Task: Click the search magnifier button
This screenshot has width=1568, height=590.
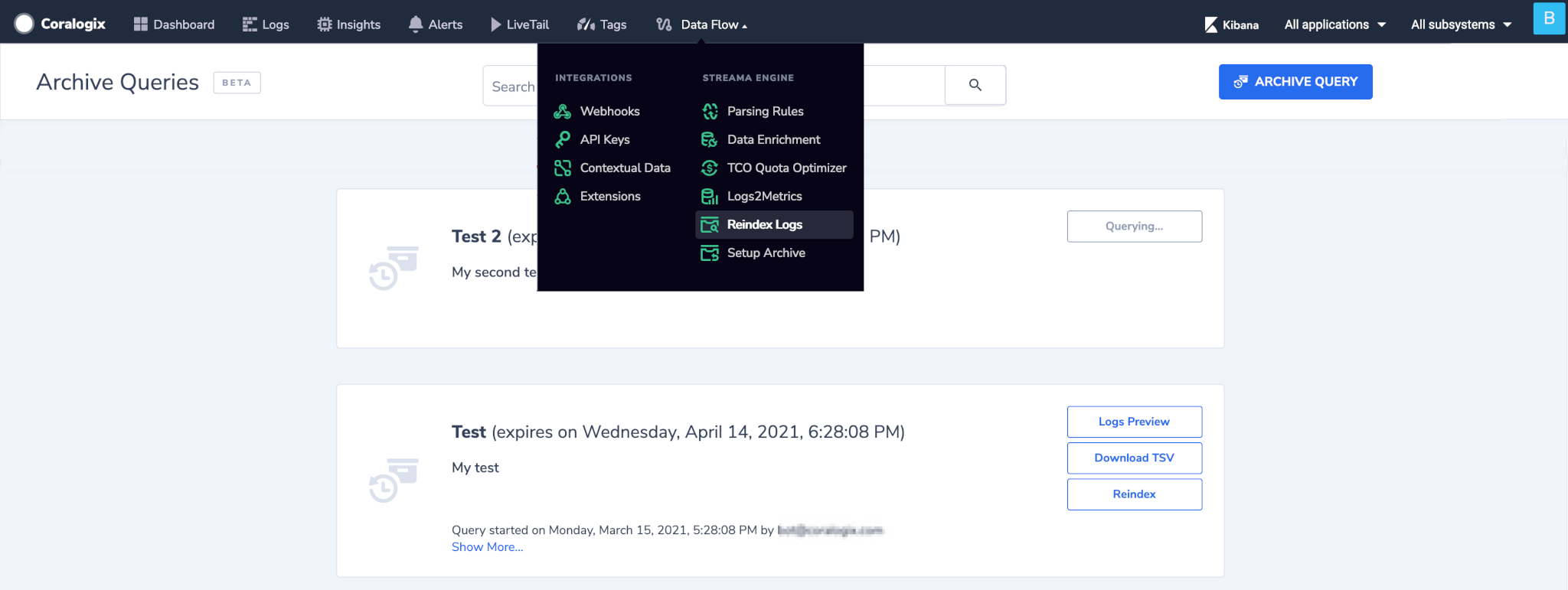Action: tap(975, 85)
